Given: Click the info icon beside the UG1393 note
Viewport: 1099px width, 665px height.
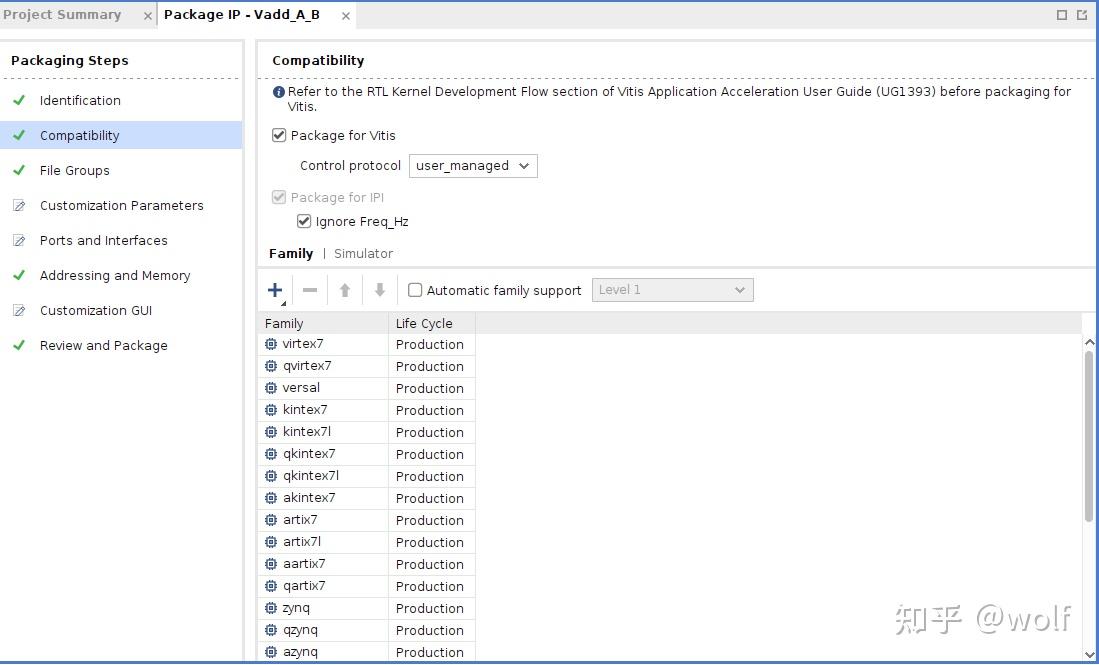Looking at the screenshot, I should pos(279,92).
